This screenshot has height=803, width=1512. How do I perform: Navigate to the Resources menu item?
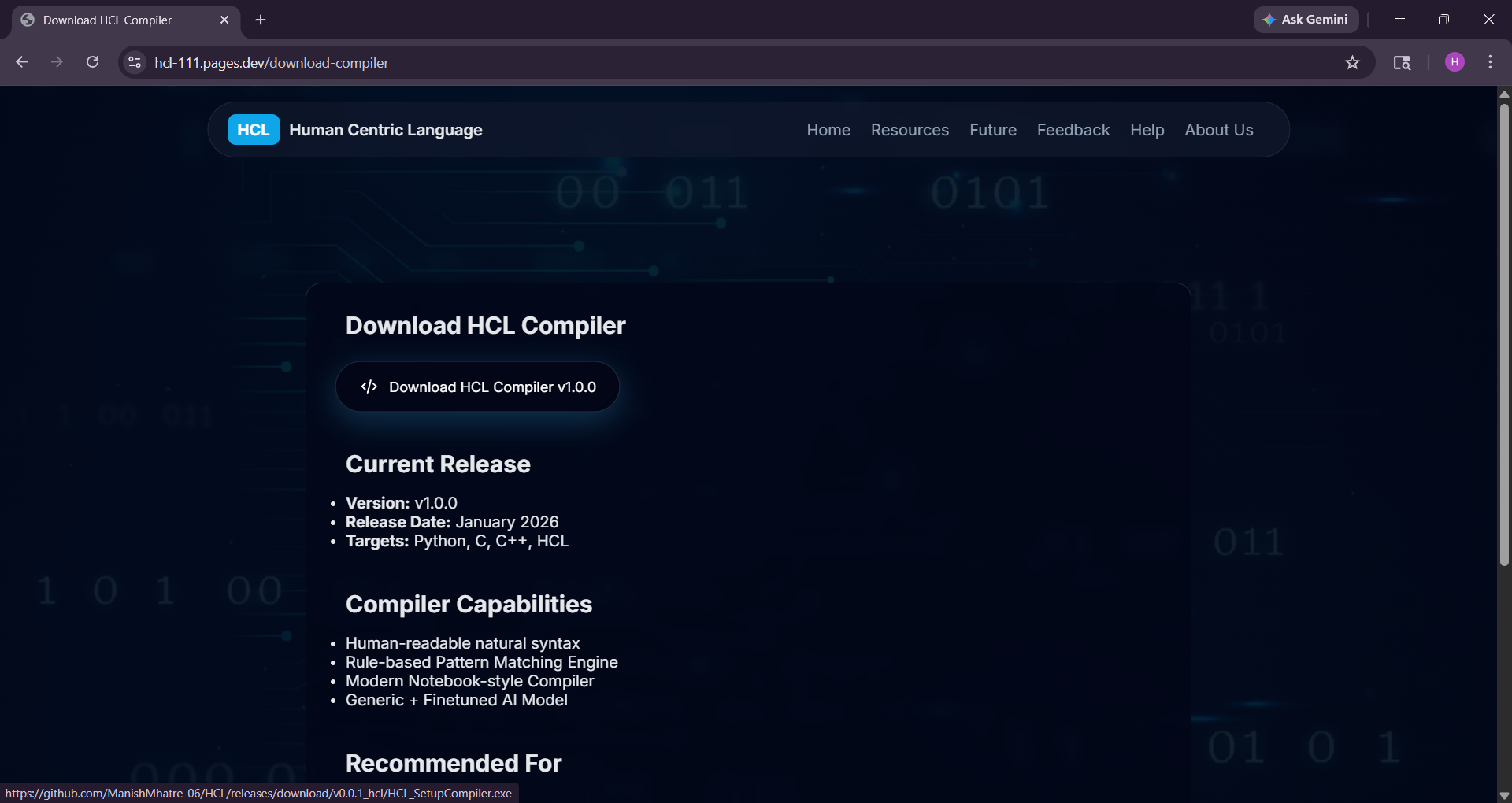(910, 130)
